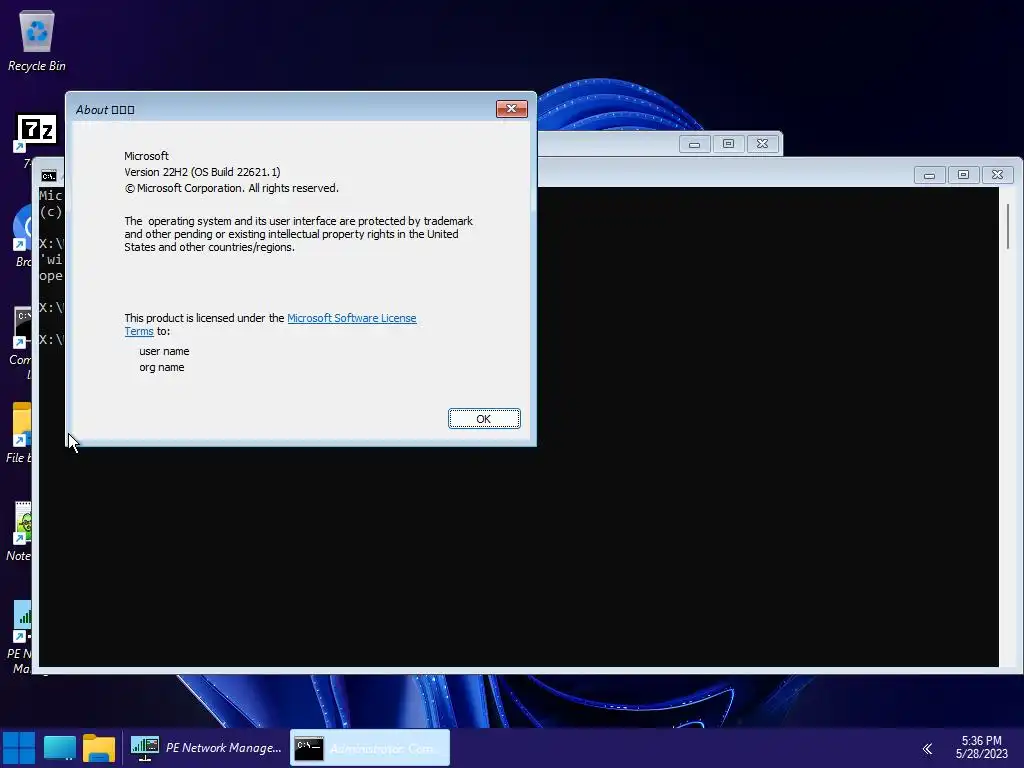Screen dimensions: 1024x768
Task: Close the rear window behind the About dialog
Action: click(x=762, y=144)
